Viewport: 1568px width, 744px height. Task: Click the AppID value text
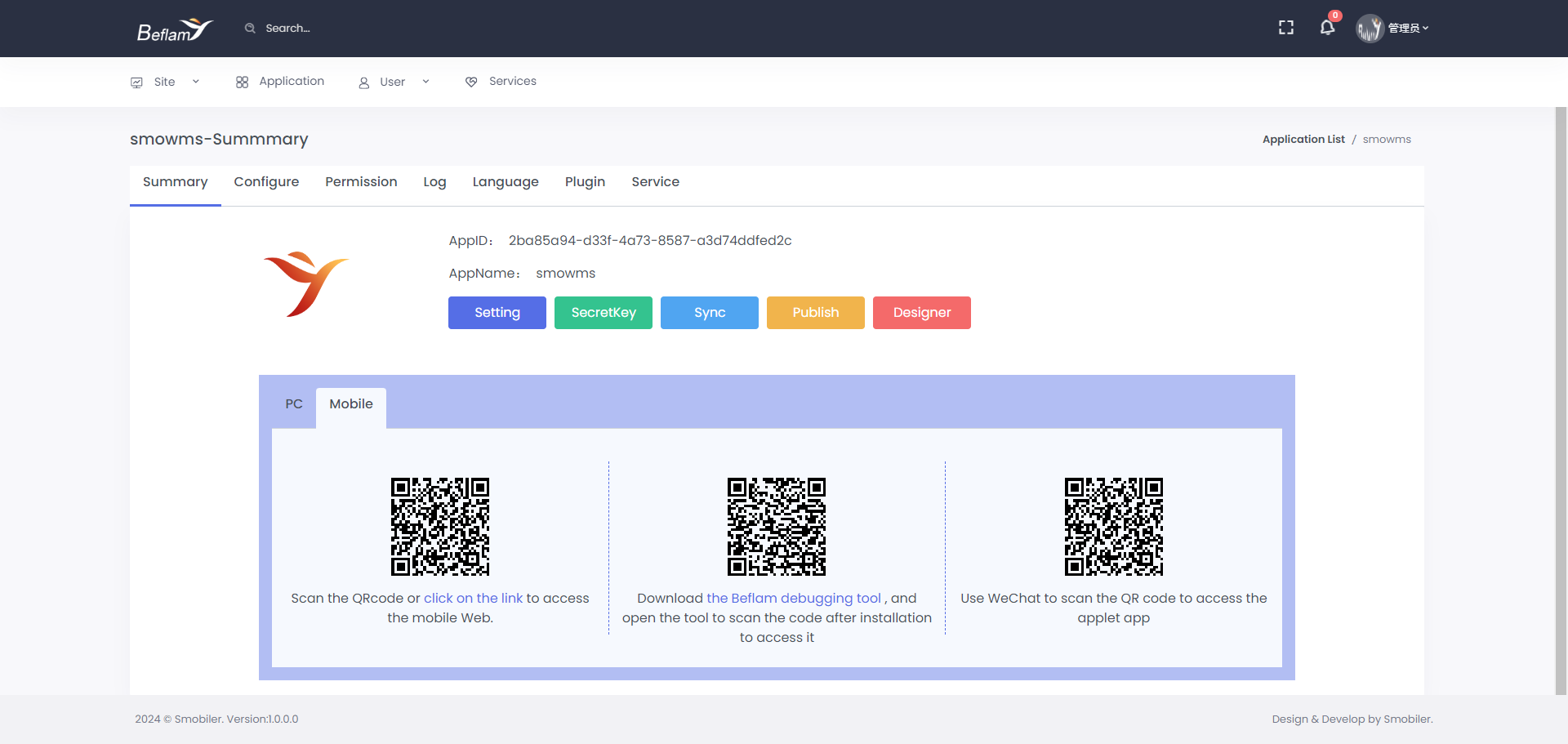point(650,241)
